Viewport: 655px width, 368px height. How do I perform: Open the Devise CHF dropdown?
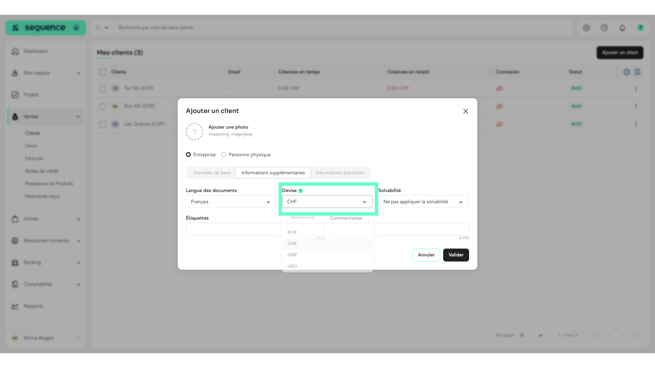(x=327, y=202)
